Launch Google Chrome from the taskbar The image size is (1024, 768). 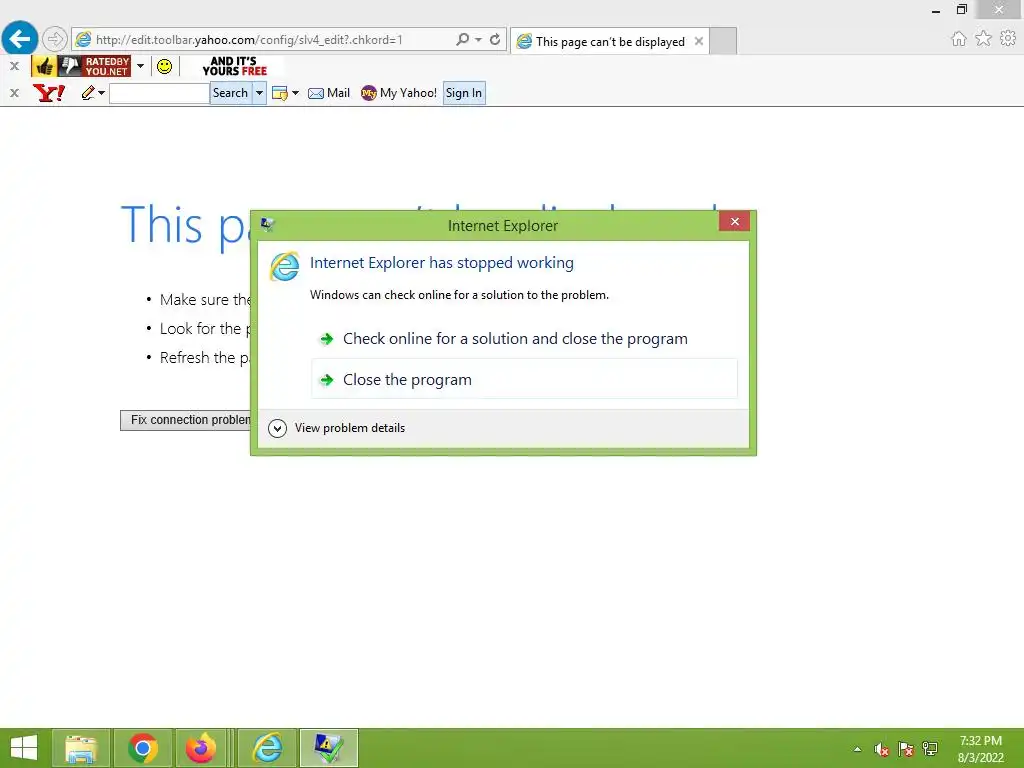(143, 748)
